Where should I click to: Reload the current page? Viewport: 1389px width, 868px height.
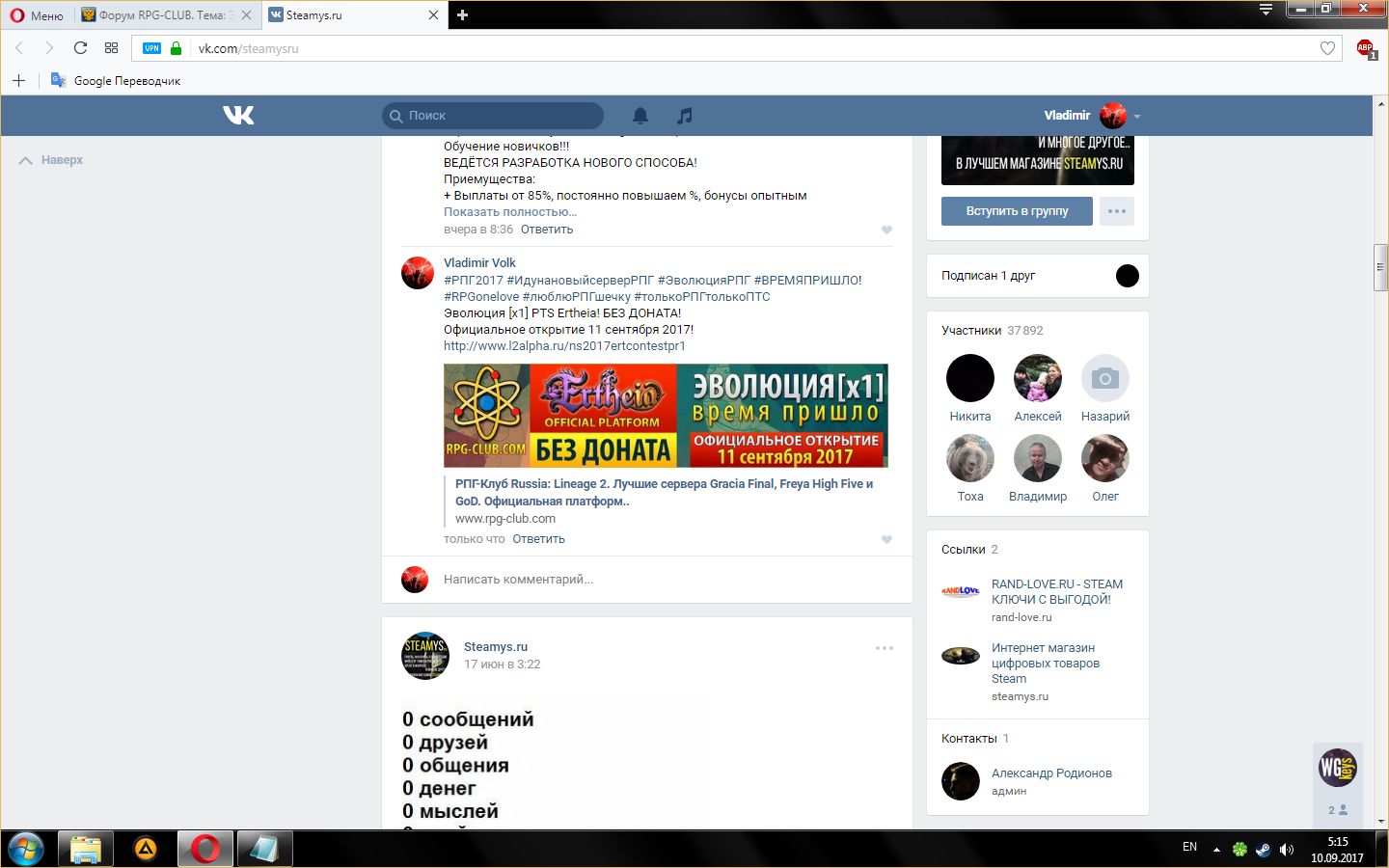coord(80,48)
